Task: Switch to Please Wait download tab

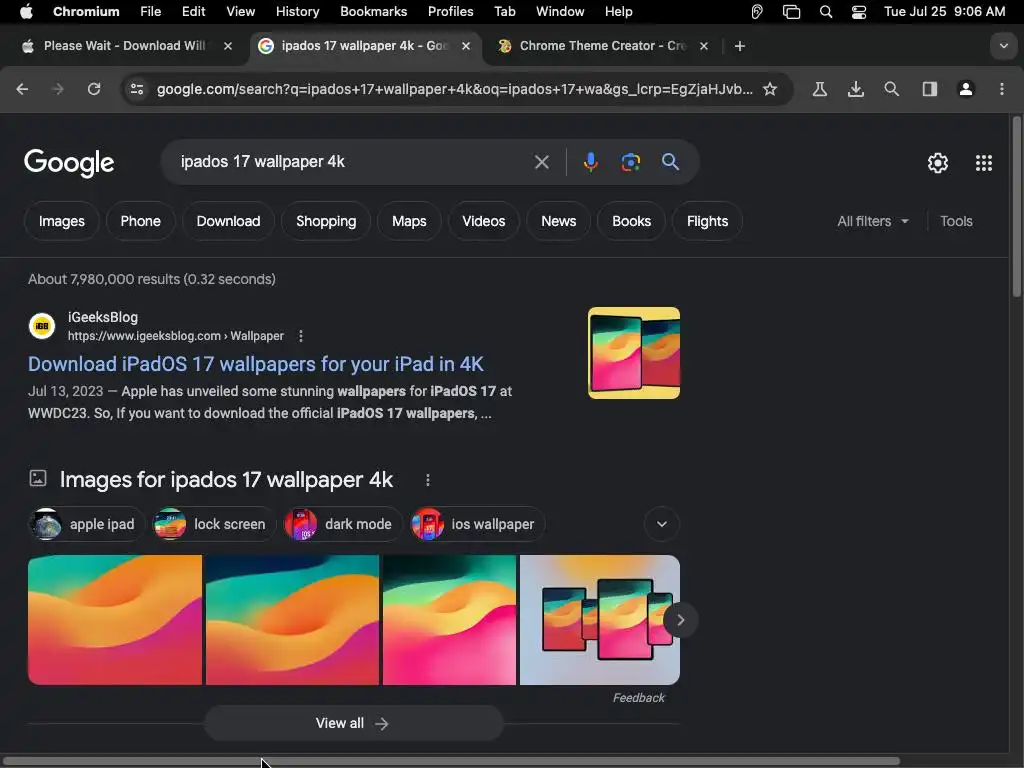Action: [124, 46]
